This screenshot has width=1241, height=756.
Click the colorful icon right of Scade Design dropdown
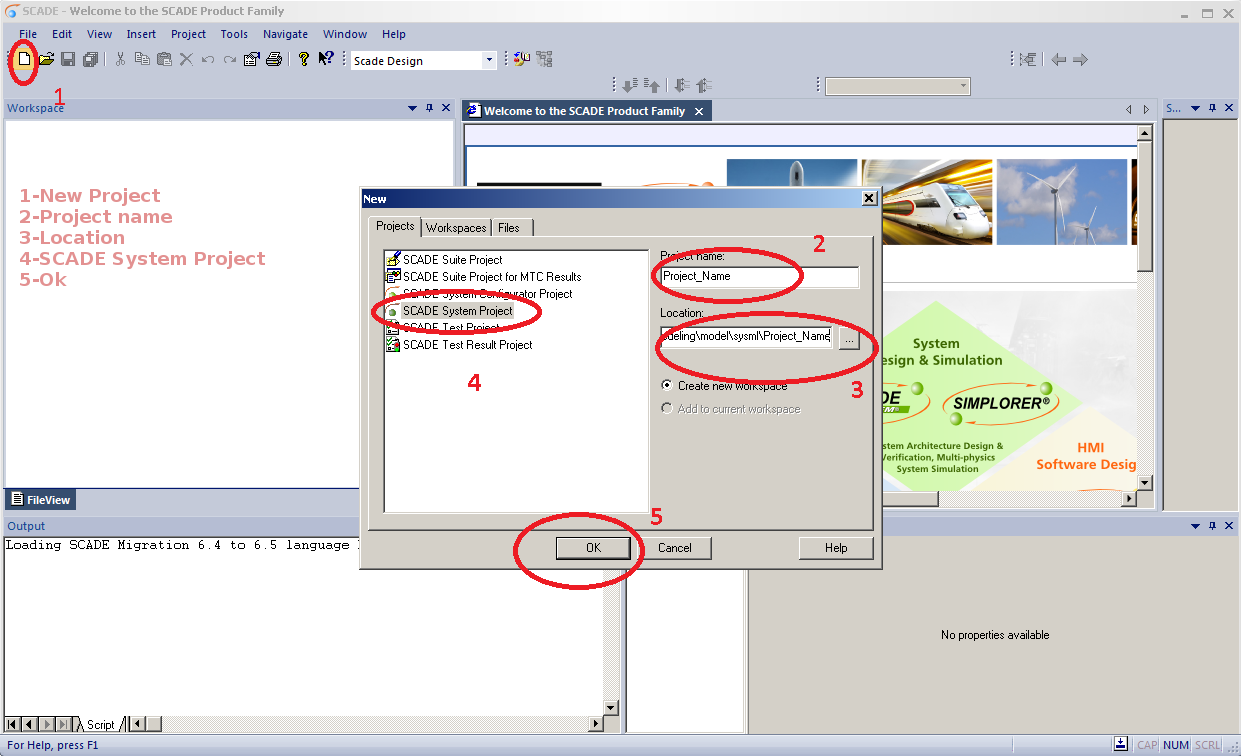pyautogui.click(x=521, y=59)
